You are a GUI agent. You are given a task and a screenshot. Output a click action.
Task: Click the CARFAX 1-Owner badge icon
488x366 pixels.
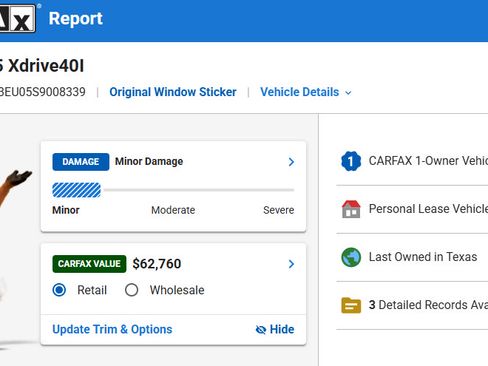[x=351, y=161]
